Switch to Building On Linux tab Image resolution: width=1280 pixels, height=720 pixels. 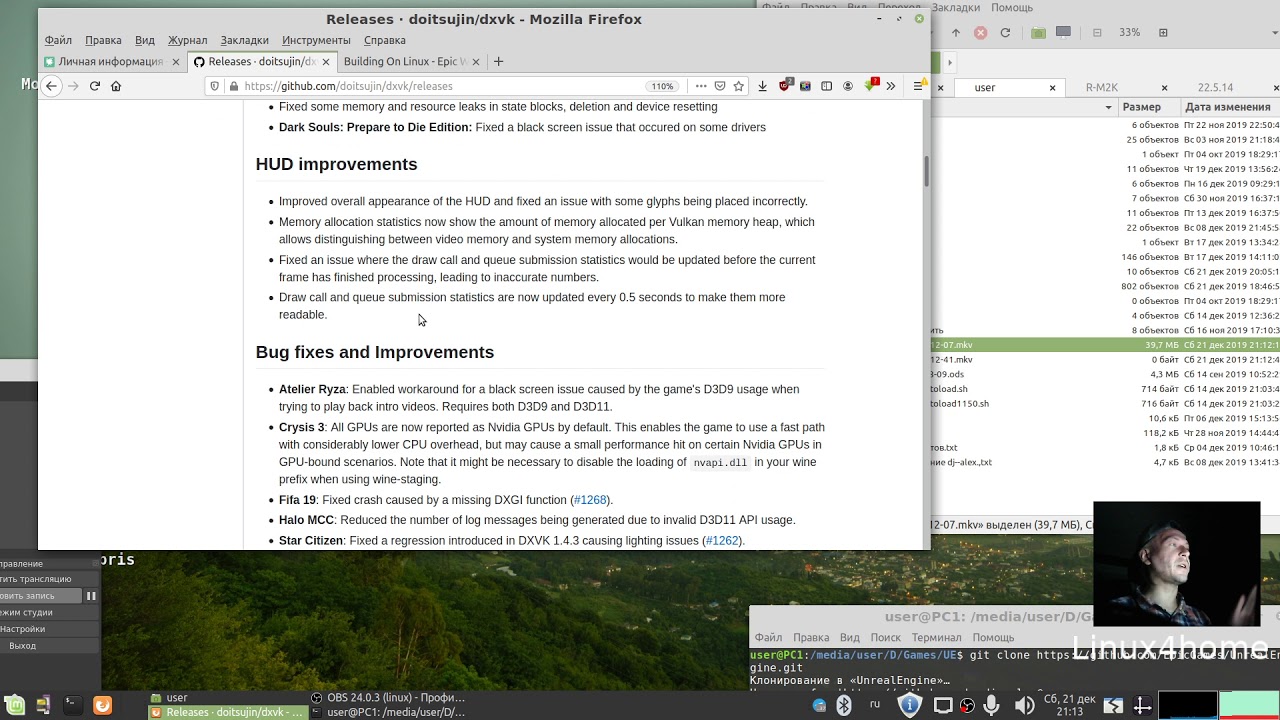(411, 61)
